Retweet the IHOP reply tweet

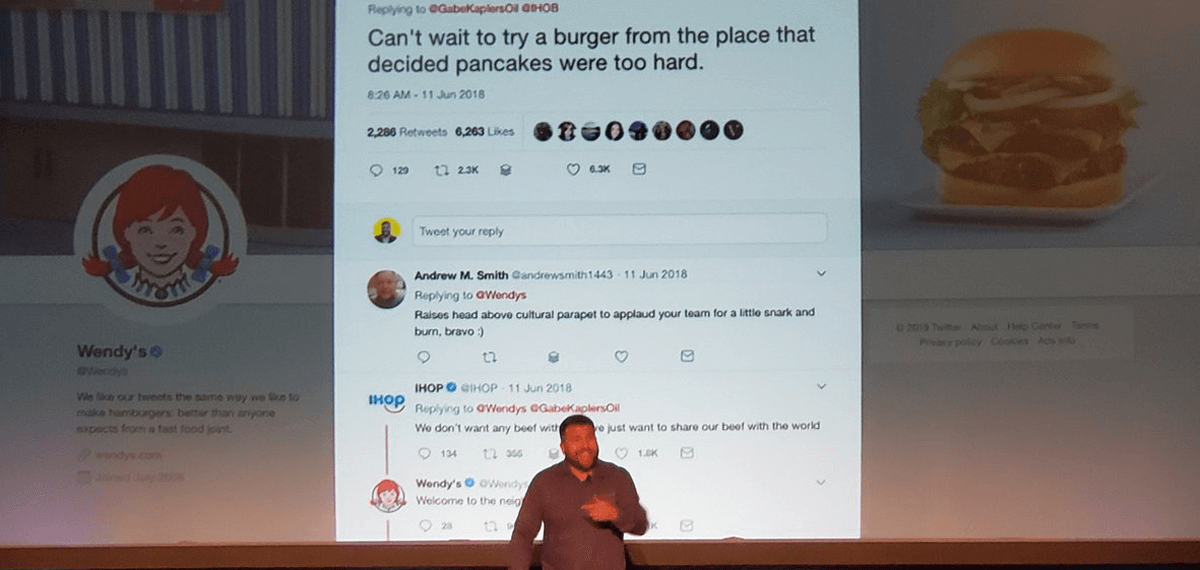click(x=490, y=453)
